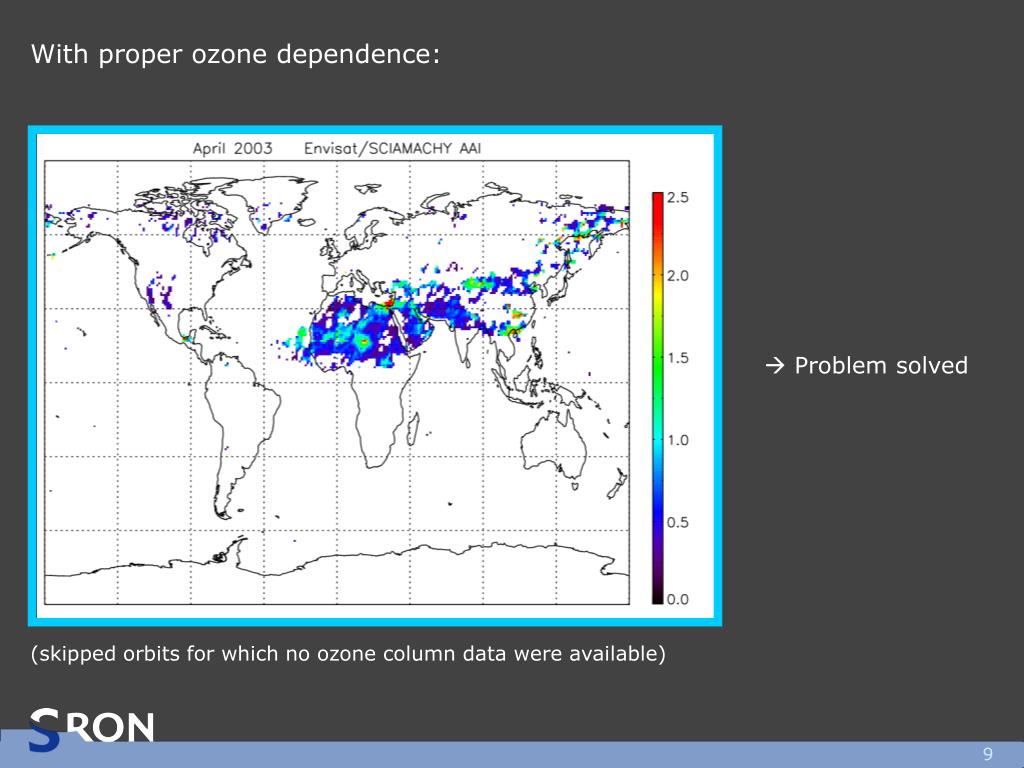Select the 'Problem solved' text
The height and width of the screenshot is (768, 1024).
click(x=880, y=366)
